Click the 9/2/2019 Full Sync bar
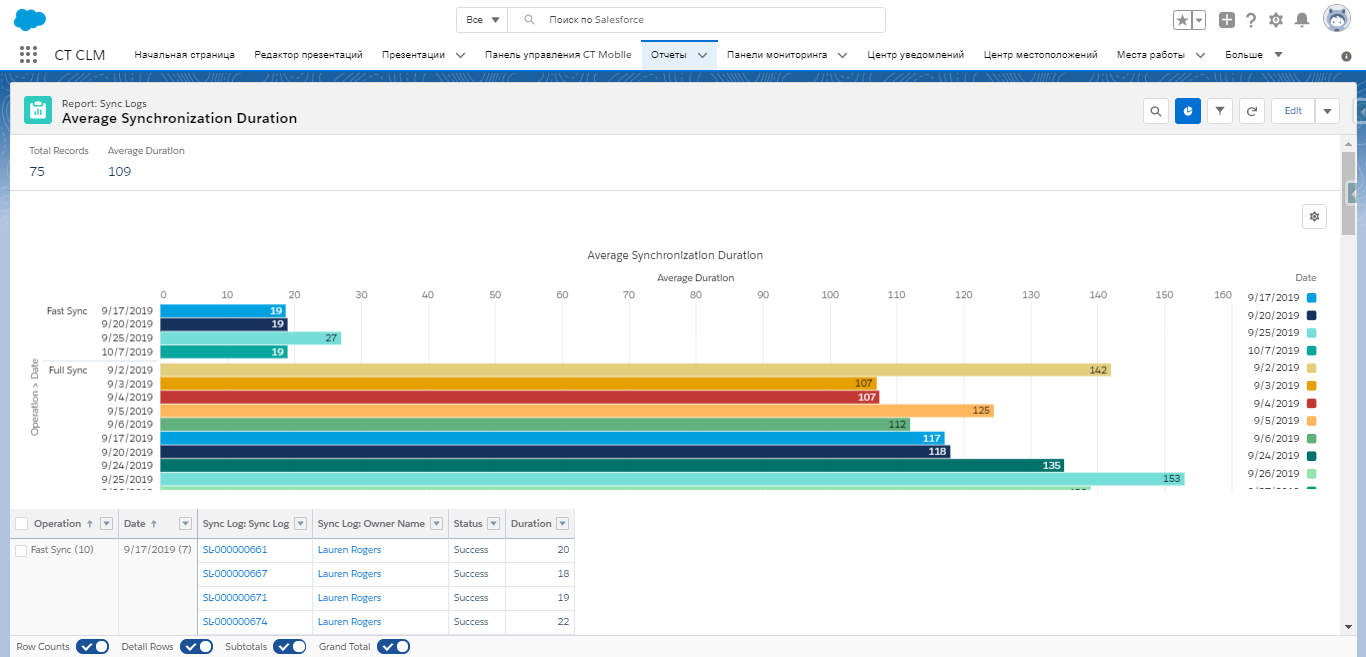This screenshot has width=1366, height=657. pos(635,370)
